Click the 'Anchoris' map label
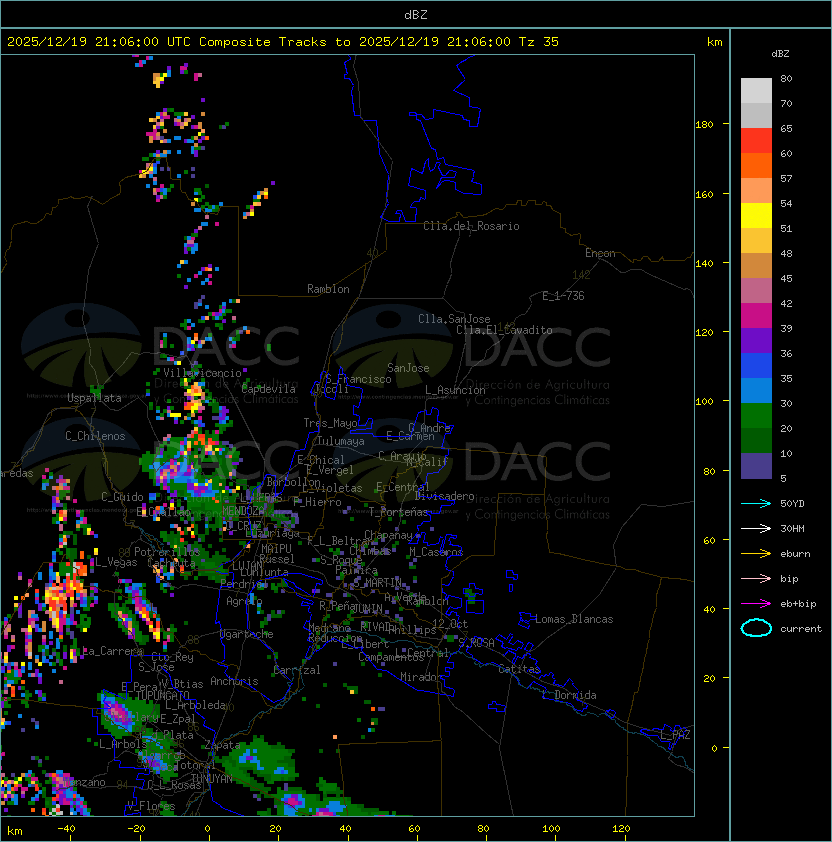This screenshot has width=832, height=842. 234,681
